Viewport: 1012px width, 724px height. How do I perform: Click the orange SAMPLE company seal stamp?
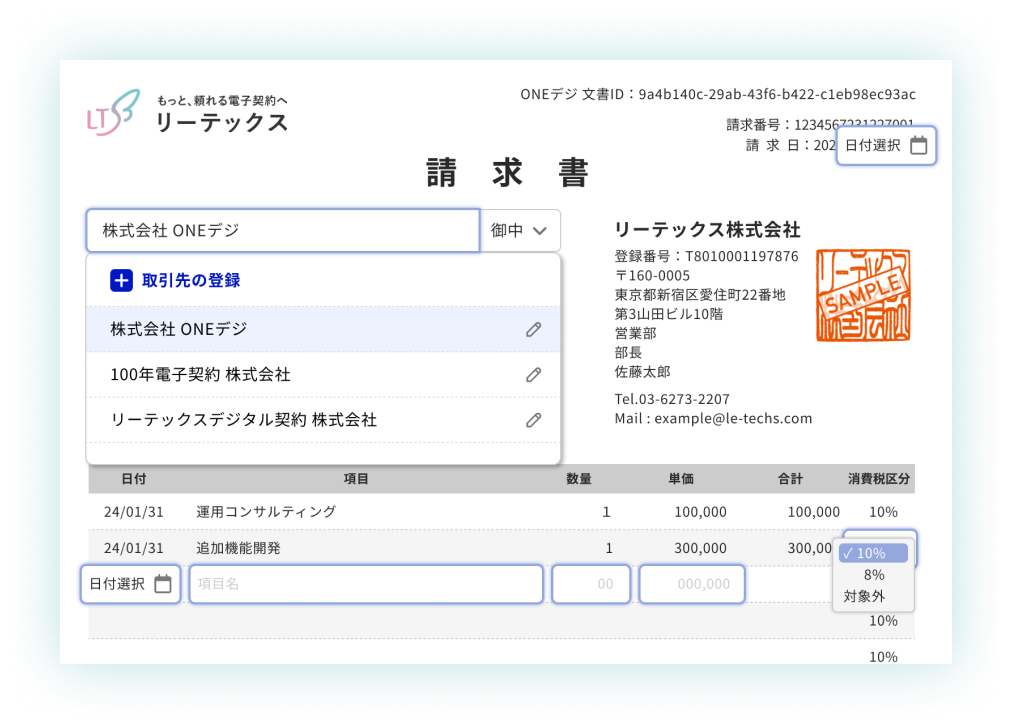click(863, 296)
